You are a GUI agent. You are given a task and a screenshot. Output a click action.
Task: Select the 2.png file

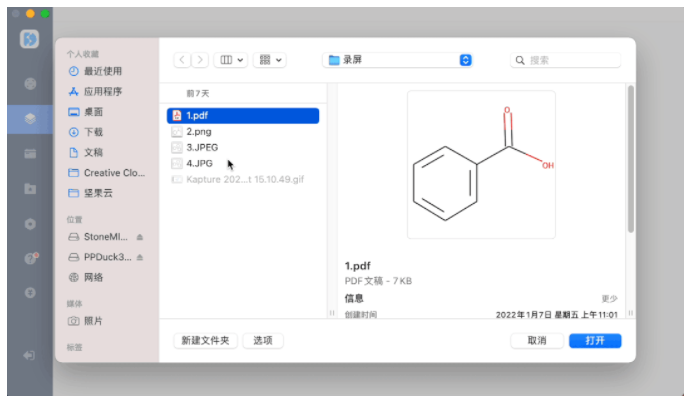198,131
